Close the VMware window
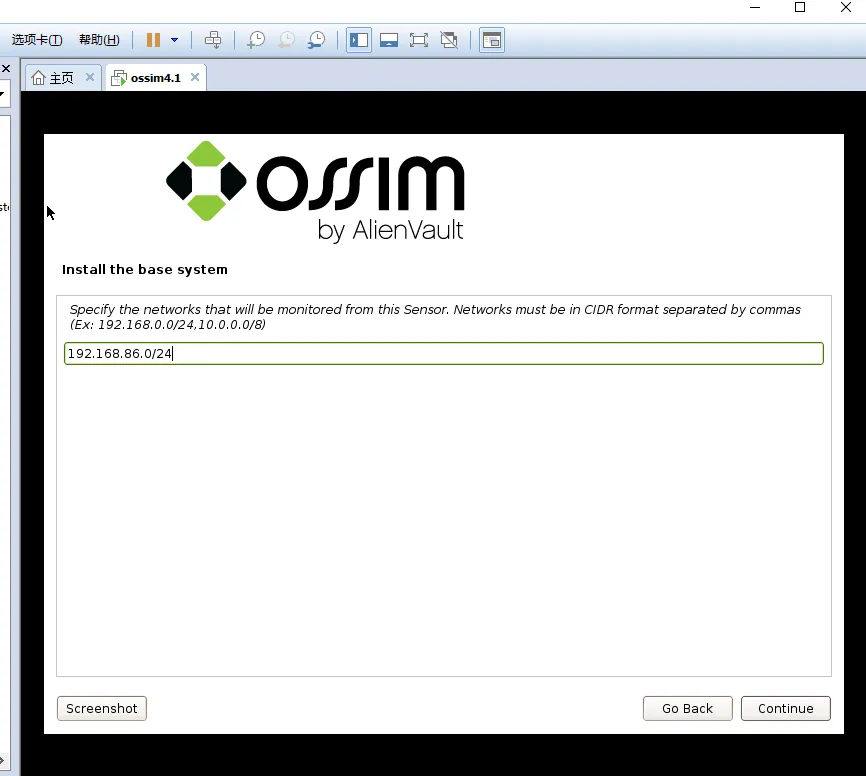Screen dimensions: 866x776 click(846, 8)
